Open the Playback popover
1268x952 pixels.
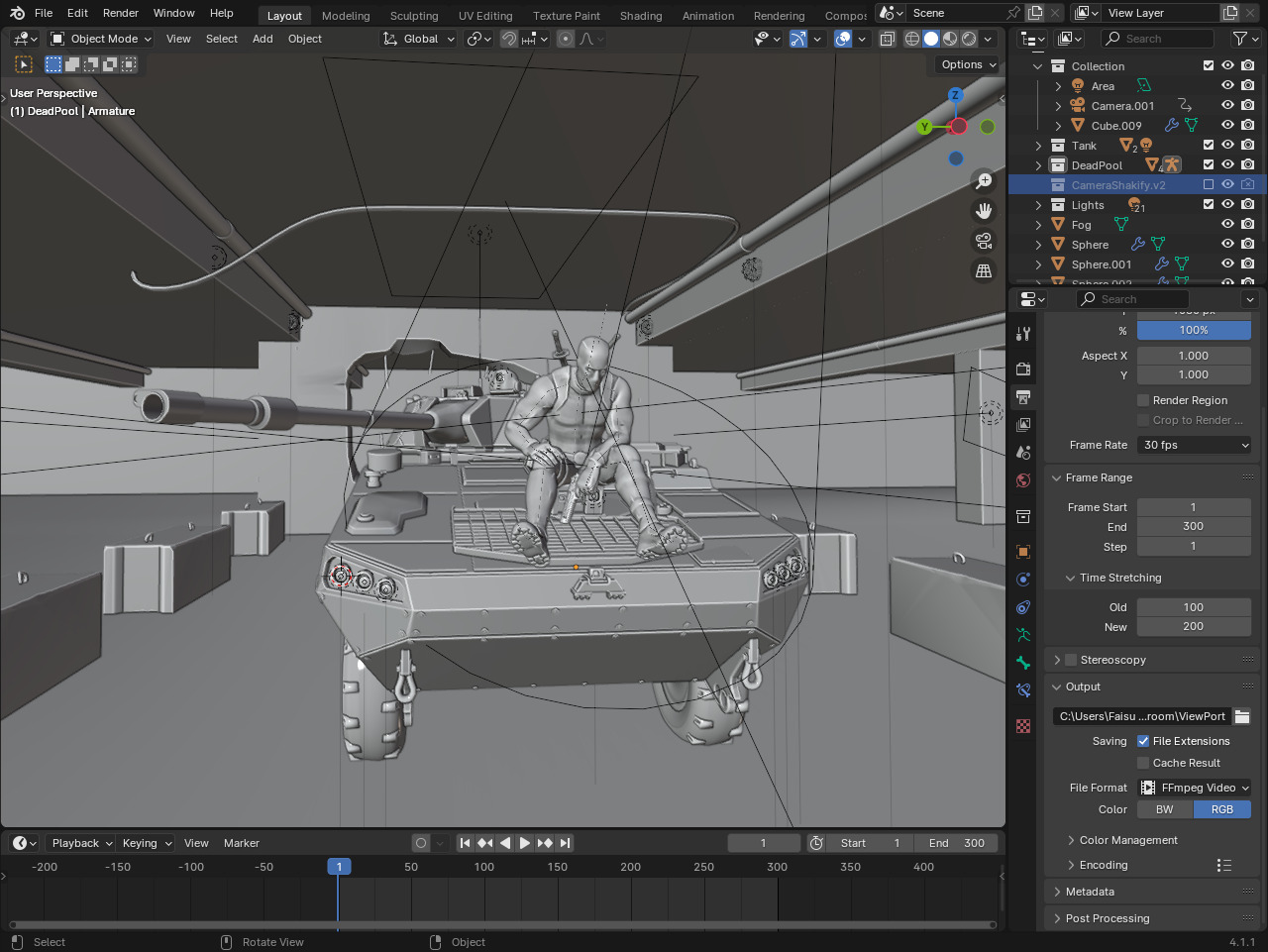(82, 843)
